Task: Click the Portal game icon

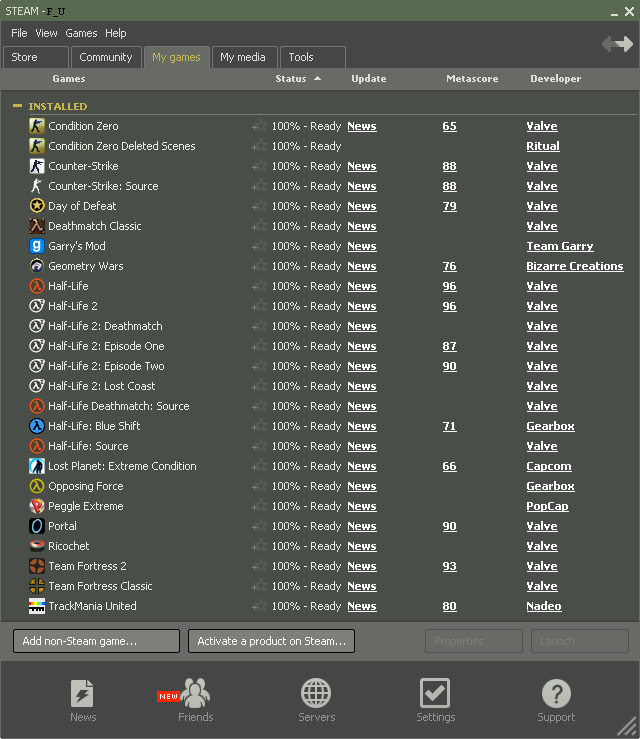Action: click(x=37, y=526)
